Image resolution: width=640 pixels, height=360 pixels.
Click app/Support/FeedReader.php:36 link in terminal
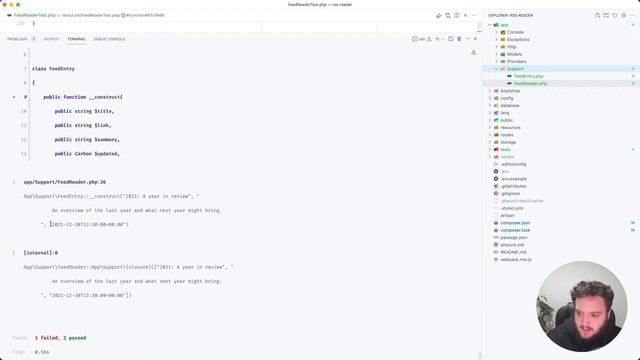tap(64, 182)
